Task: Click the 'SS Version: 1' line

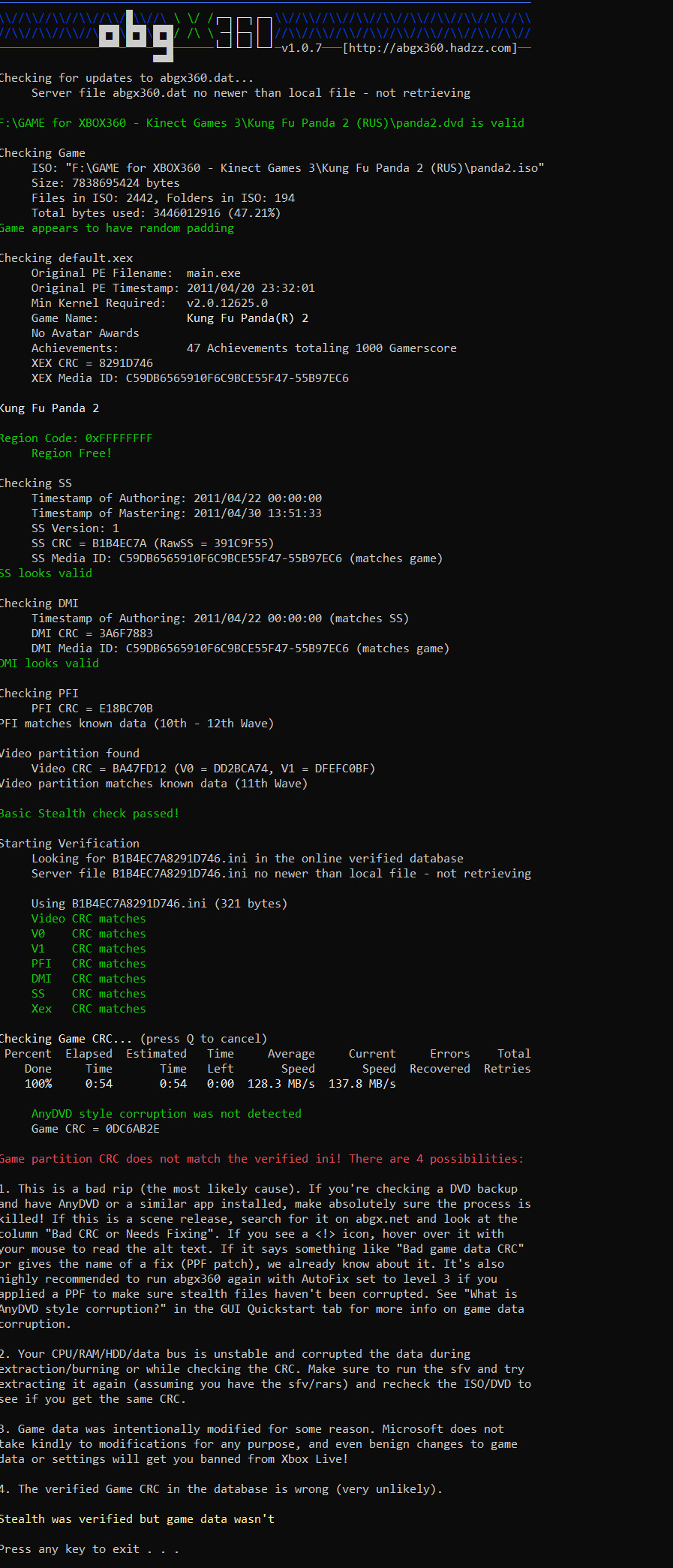Action: (75, 528)
